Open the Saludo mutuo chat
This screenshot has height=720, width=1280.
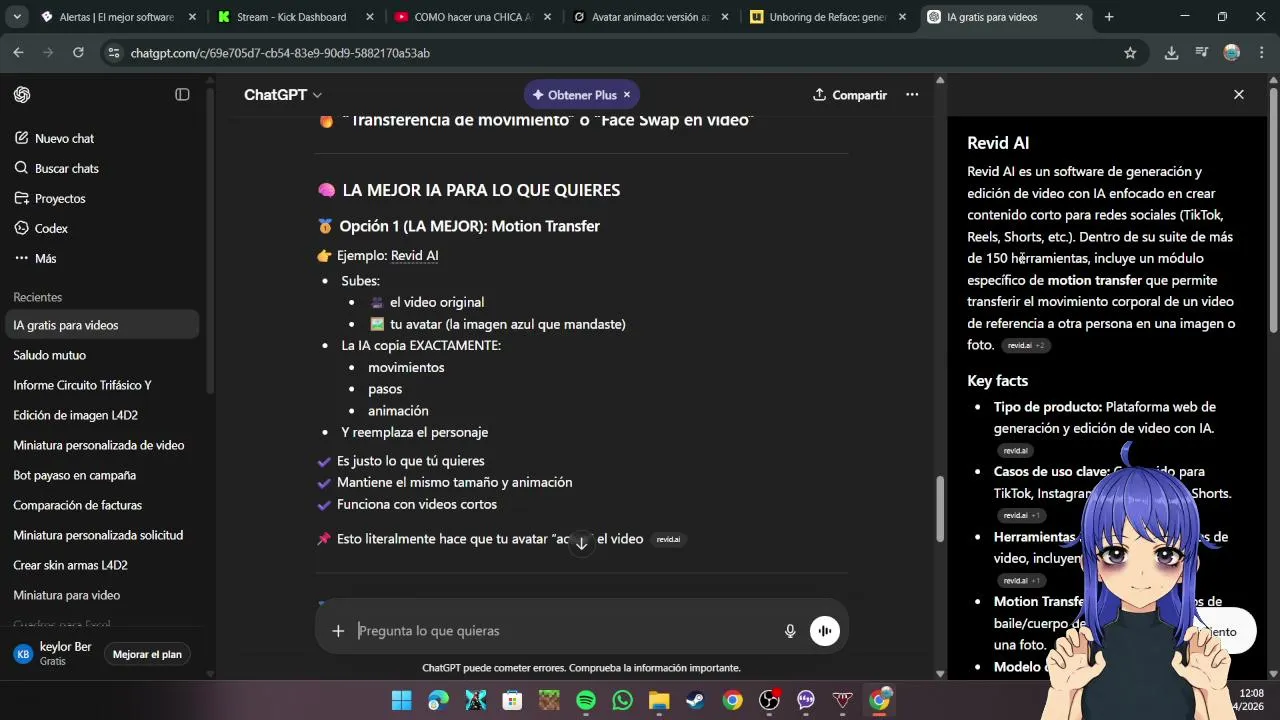(x=104, y=356)
